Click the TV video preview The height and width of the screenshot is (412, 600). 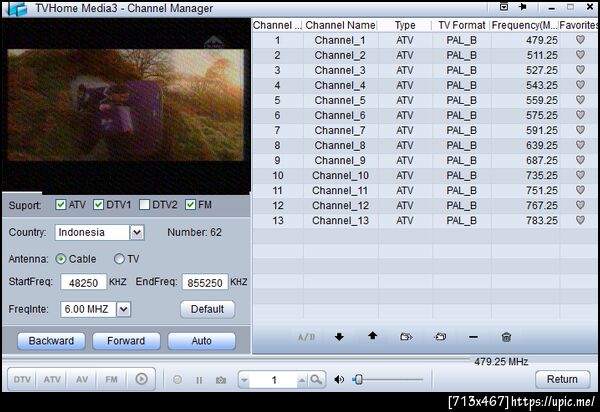point(126,105)
